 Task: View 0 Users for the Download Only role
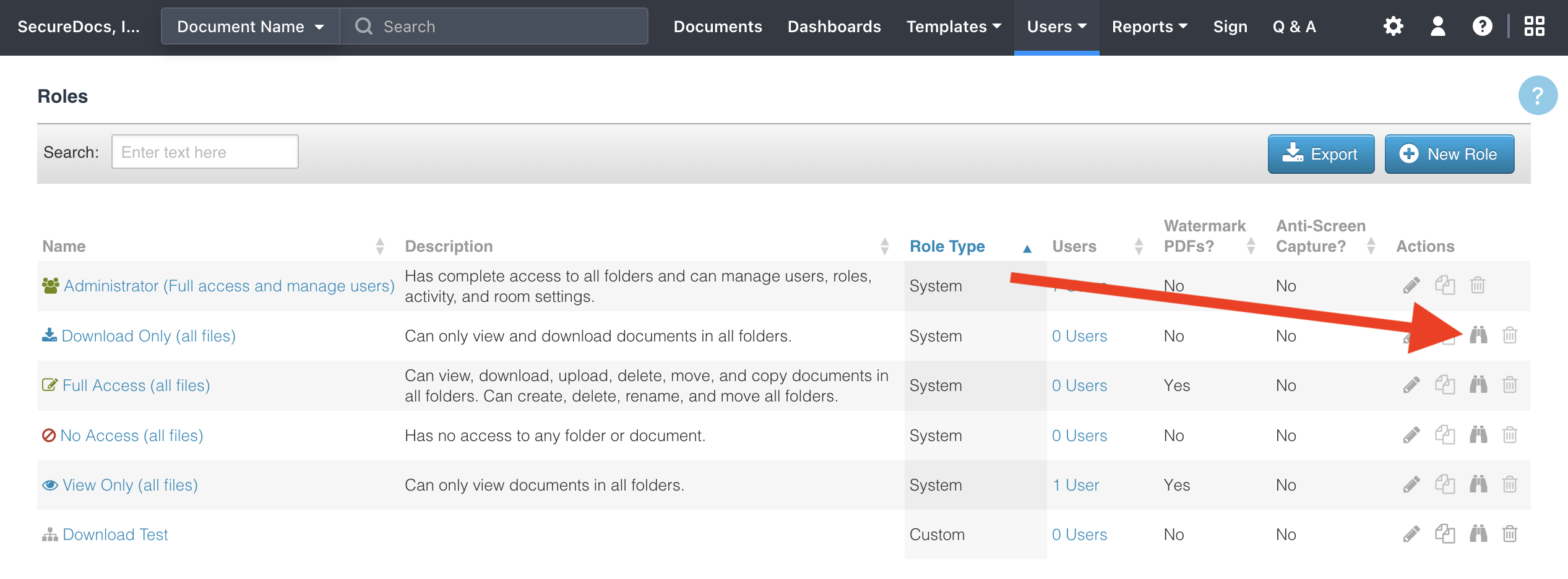pos(1080,336)
